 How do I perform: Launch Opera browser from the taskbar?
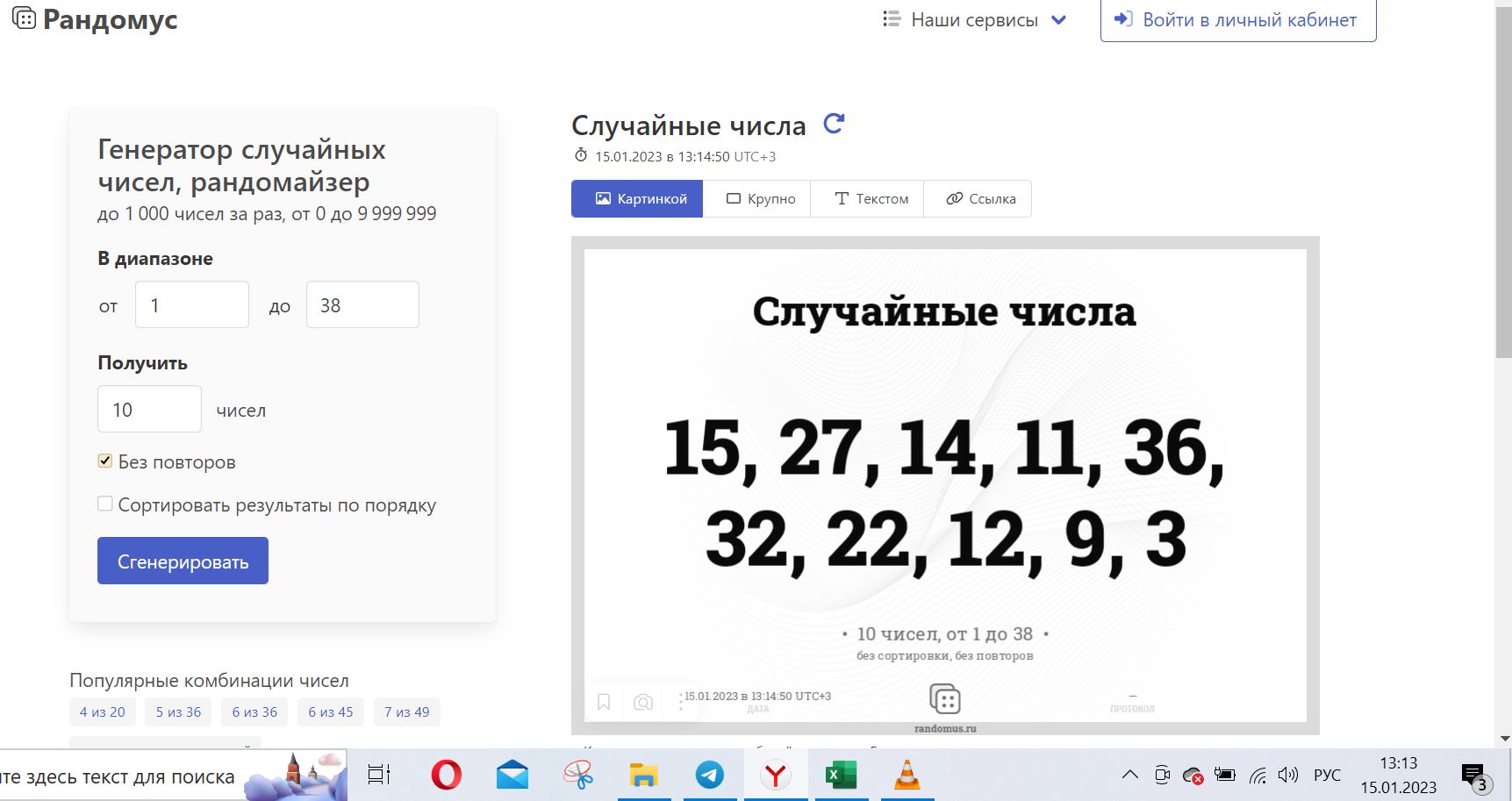[447, 775]
